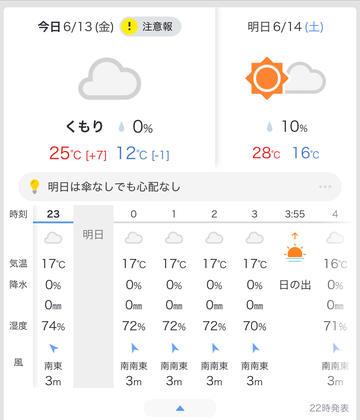Click the yellow 注意報 warning badge
The height and width of the screenshot is (420, 360).
click(x=150, y=27)
